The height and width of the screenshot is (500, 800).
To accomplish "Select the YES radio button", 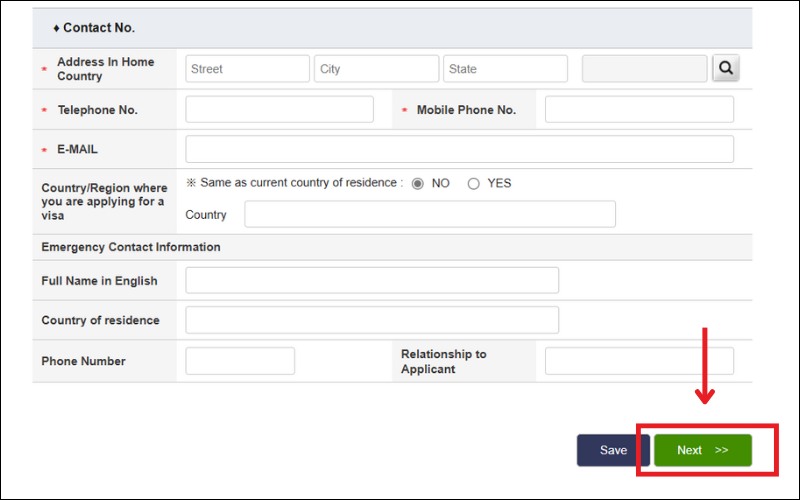I will [x=474, y=184].
